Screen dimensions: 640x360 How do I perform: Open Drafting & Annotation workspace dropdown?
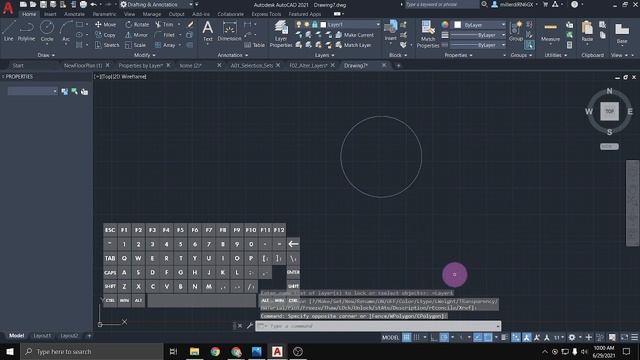157,4
